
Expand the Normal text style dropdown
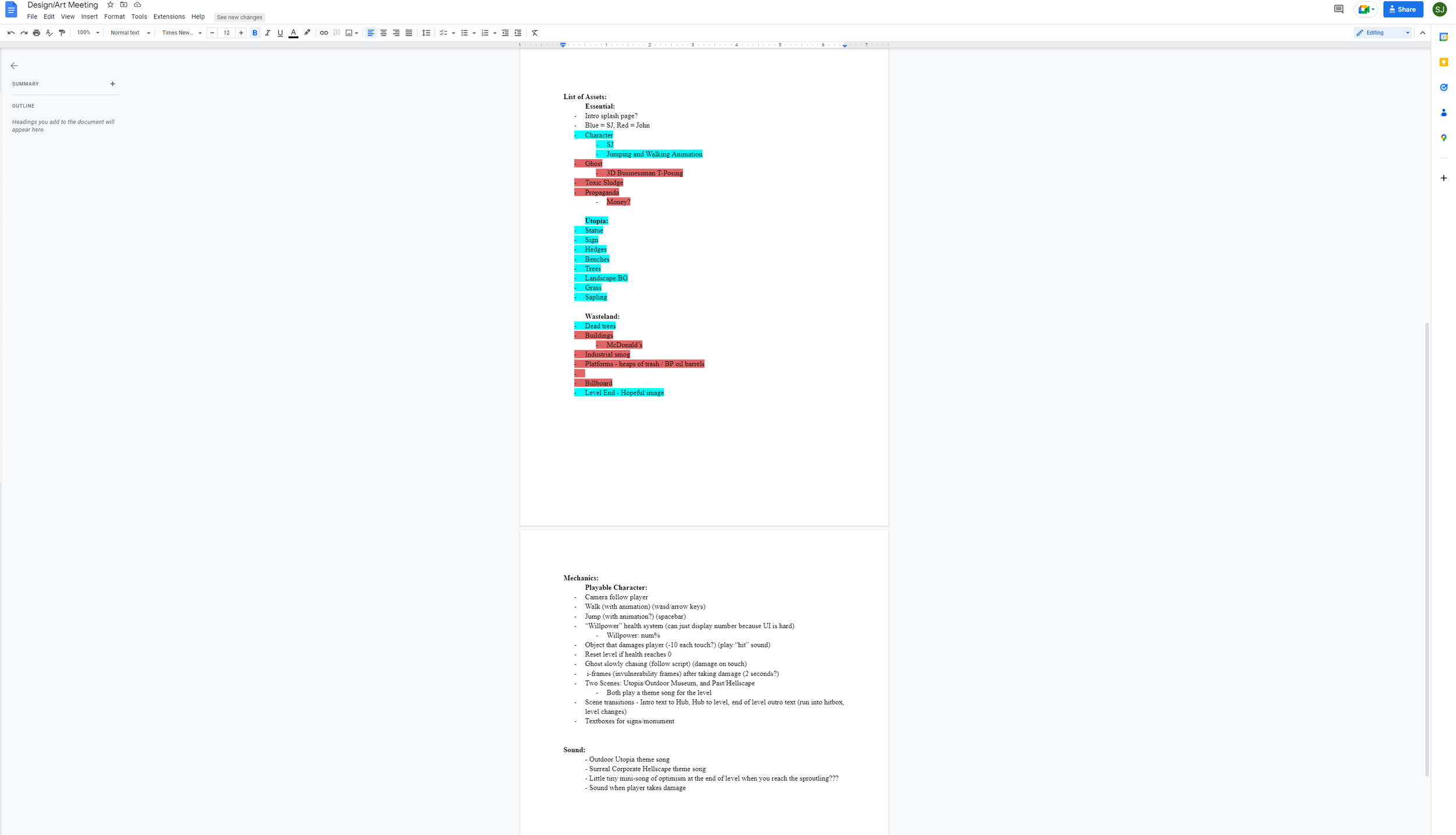tap(130, 33)
